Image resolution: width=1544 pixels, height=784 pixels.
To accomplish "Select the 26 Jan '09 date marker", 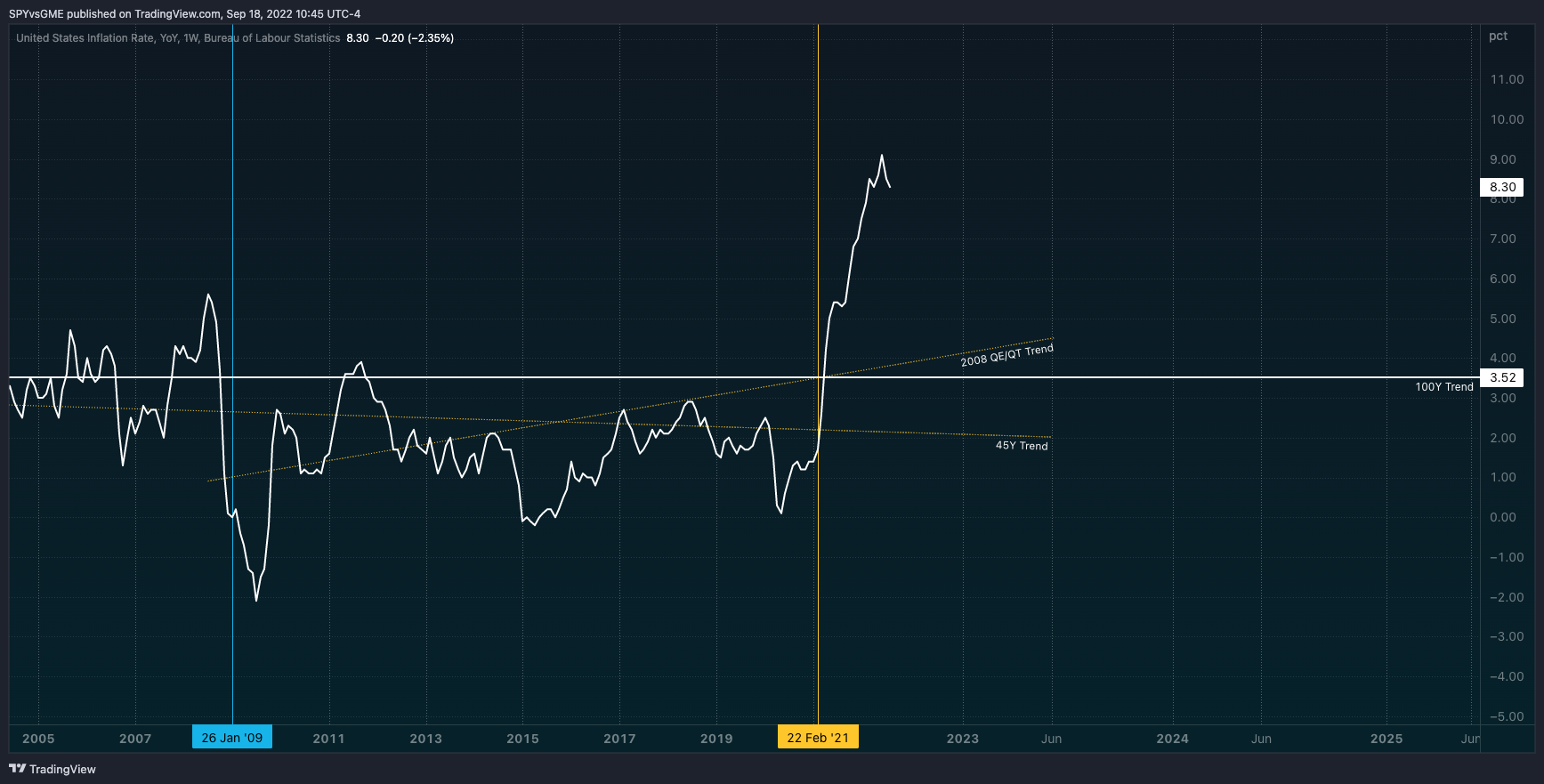I will [232, 738].
